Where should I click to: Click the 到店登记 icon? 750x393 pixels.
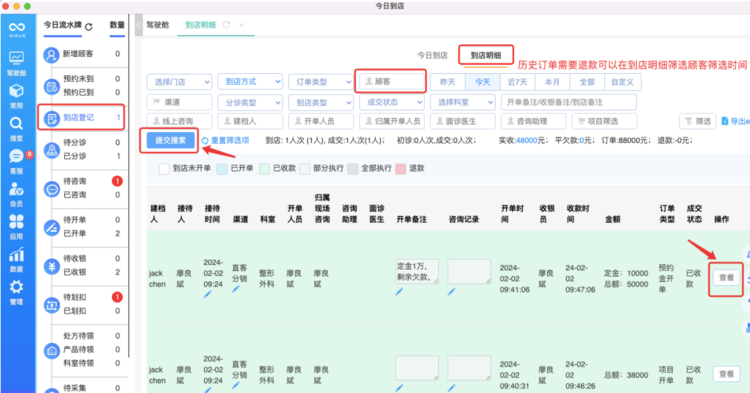(51, 118)
